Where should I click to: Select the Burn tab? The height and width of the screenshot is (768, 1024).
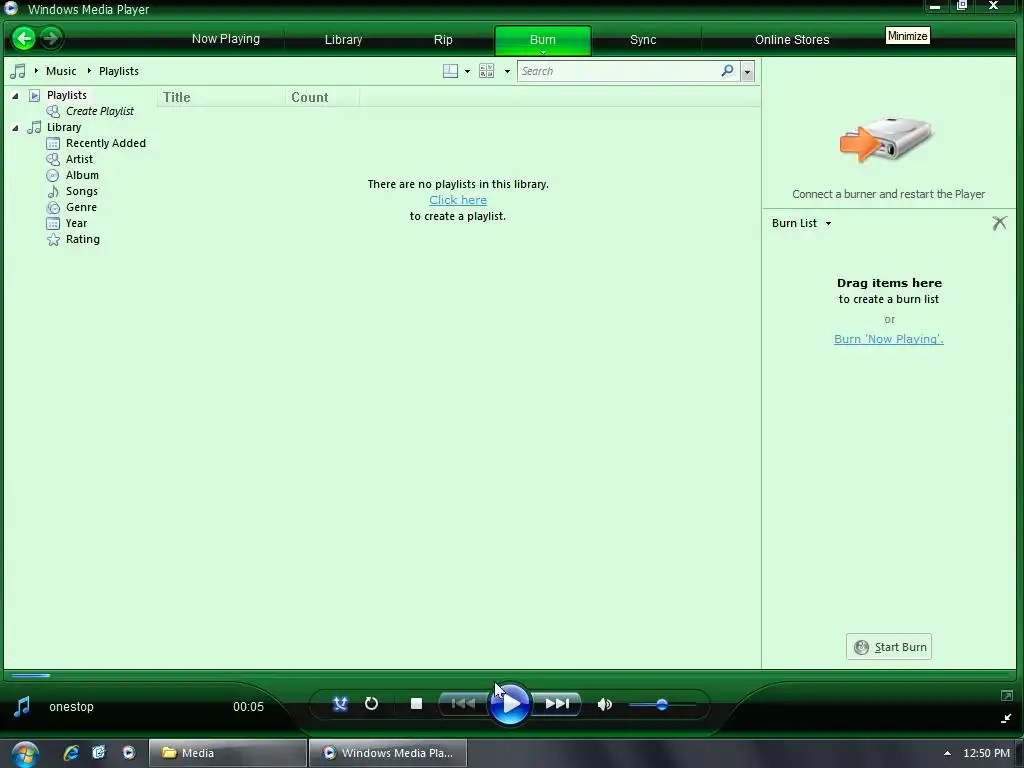coord(543,40)
